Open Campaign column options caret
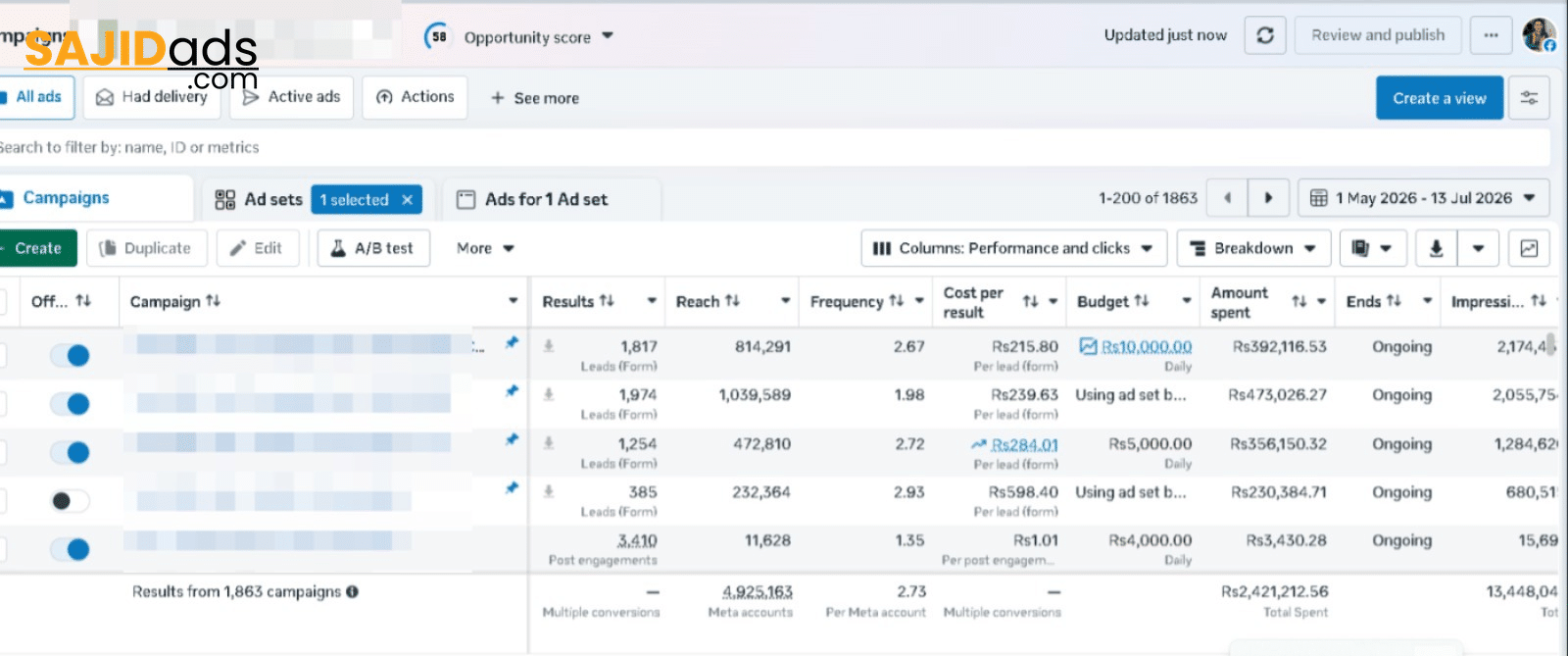This screenshot has height=656, width=1568. (513, 301)
